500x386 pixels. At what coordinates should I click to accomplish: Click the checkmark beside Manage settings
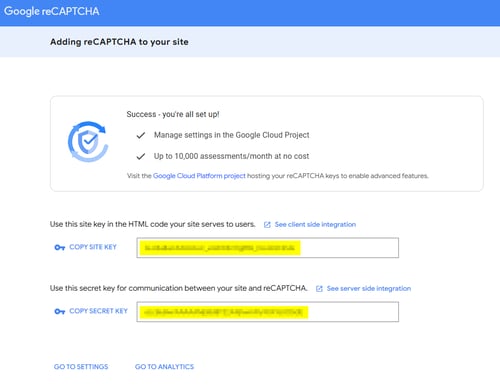141,135
